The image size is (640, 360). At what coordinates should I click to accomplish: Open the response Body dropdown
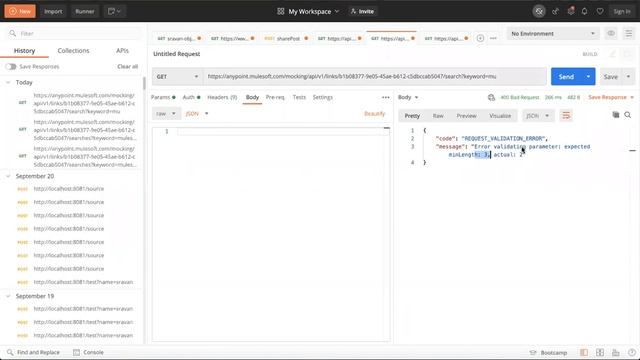pos(408,97)
